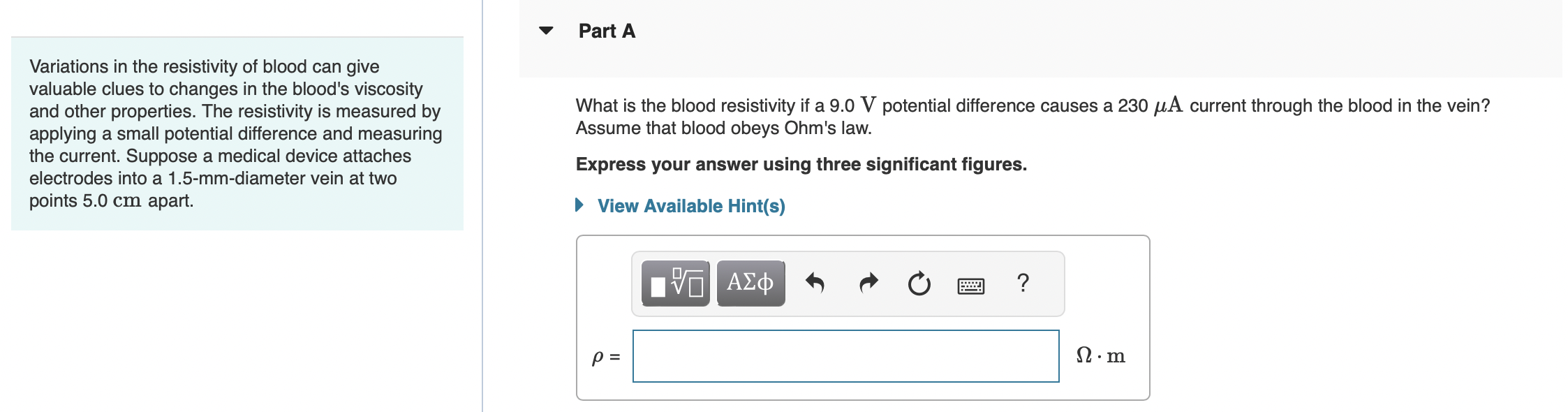Open View Available Hint(s)
Screen dimensions: 1568x412
690,205
